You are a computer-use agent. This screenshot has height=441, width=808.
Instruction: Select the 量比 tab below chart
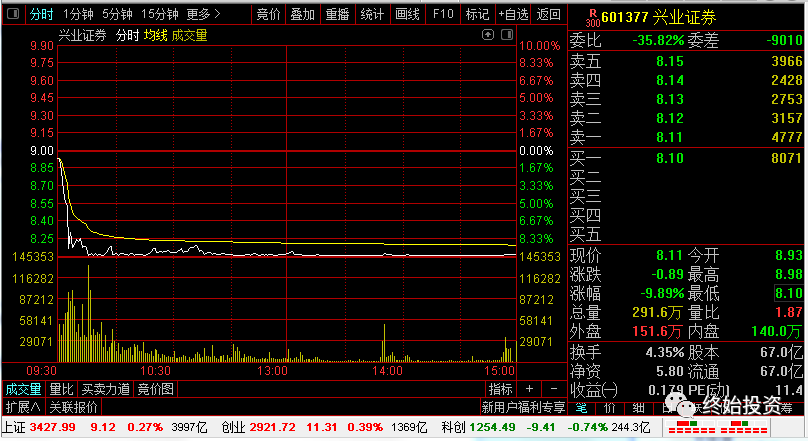[x=61, y=389]
